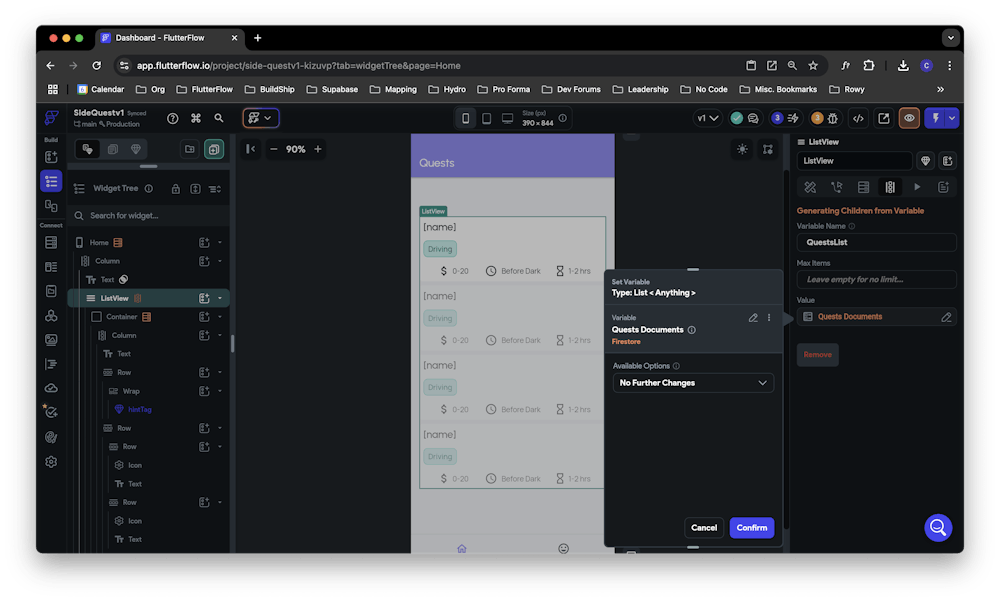The height and width of the screenshot is (601, 1000).
Task: Click the Cancel button
Action: tap(704, 528)
